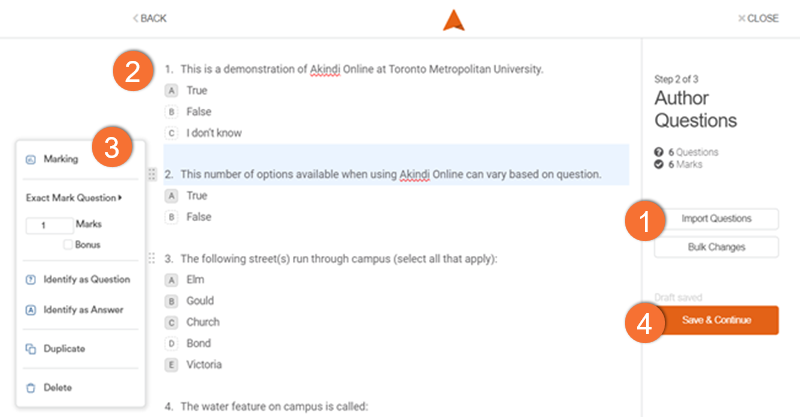Select option A True for question 1
The image size is (800, 417).
coord(172,90)
